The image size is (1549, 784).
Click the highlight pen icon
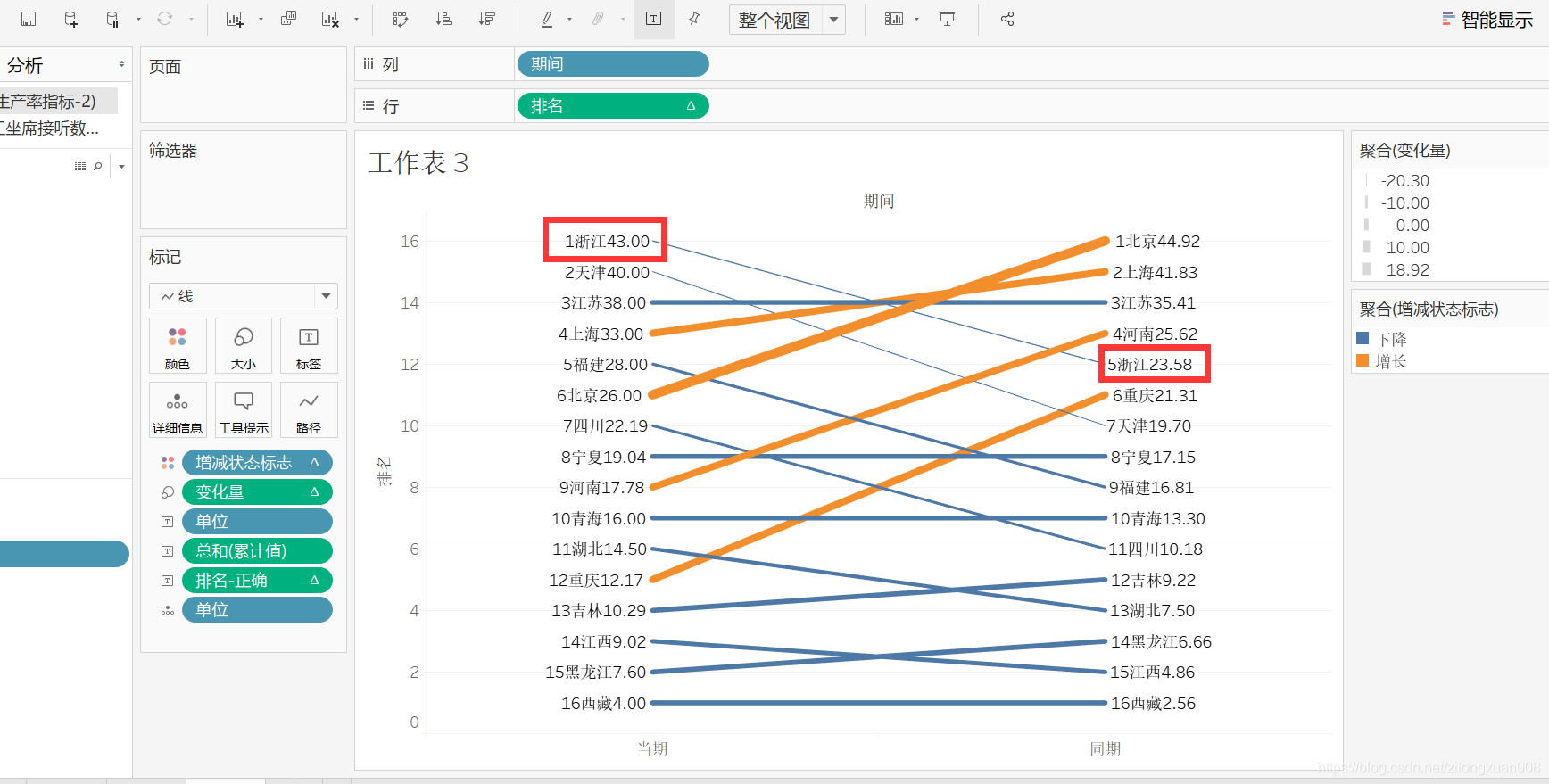(547, 19)
